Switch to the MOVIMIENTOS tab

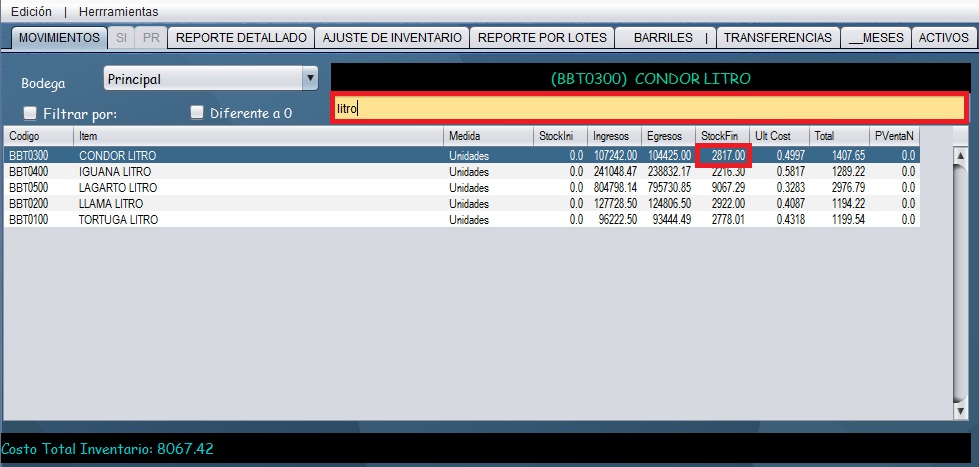coord(60,37)
